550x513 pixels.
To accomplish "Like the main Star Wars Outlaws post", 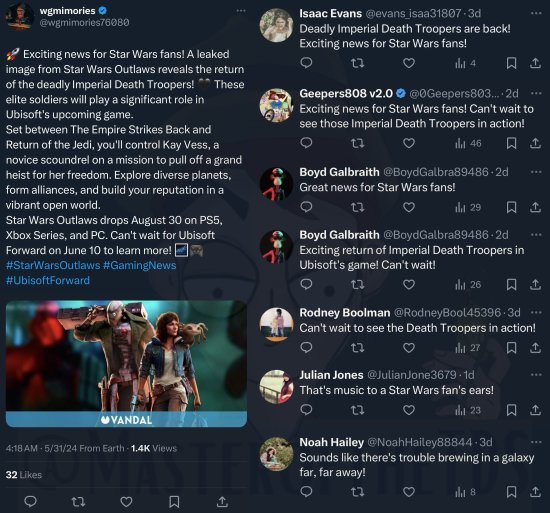I will [126, 502].
